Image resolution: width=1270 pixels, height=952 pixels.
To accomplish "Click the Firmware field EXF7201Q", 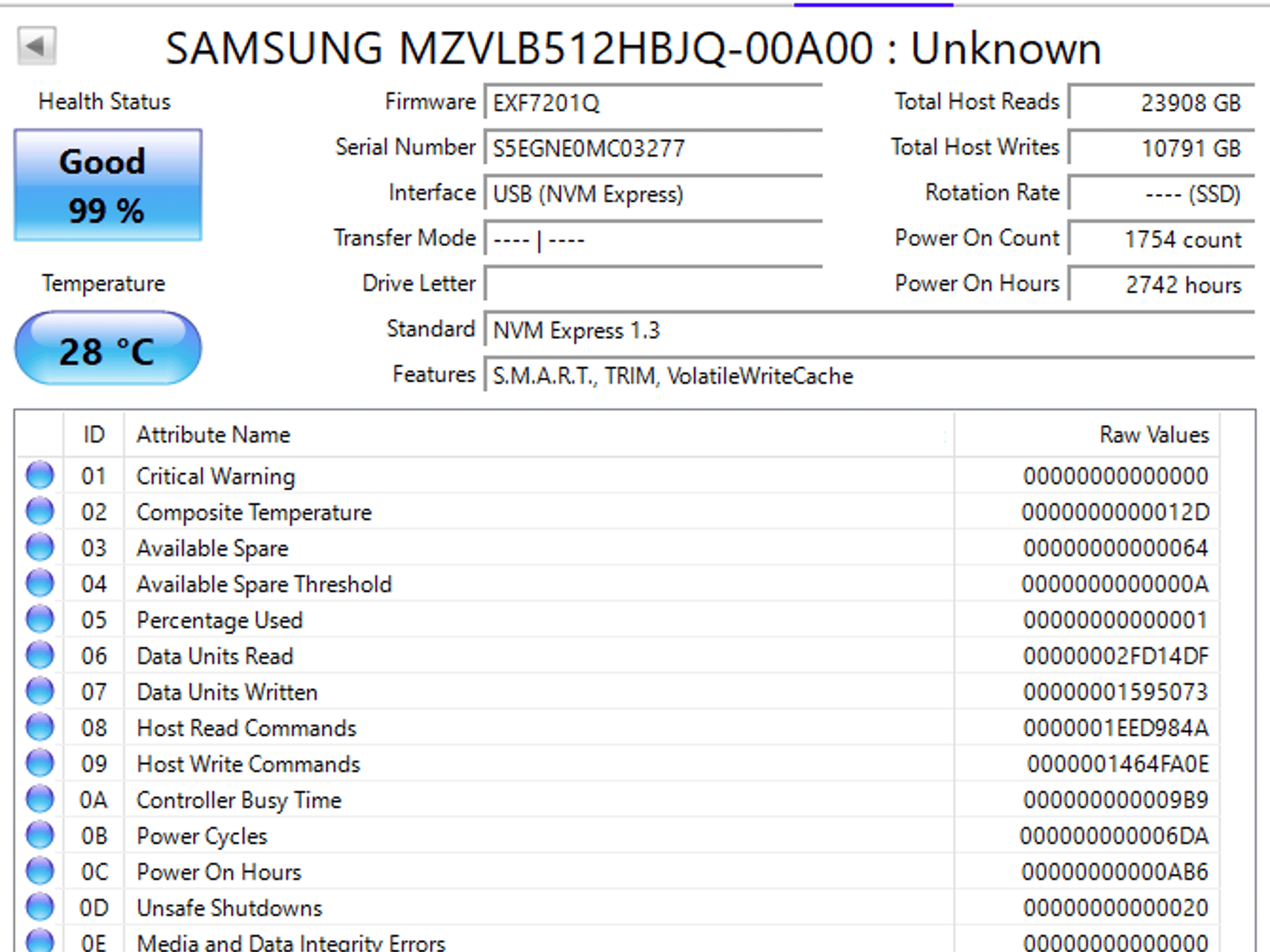I will pyautogui.click(x=654, y=102).
